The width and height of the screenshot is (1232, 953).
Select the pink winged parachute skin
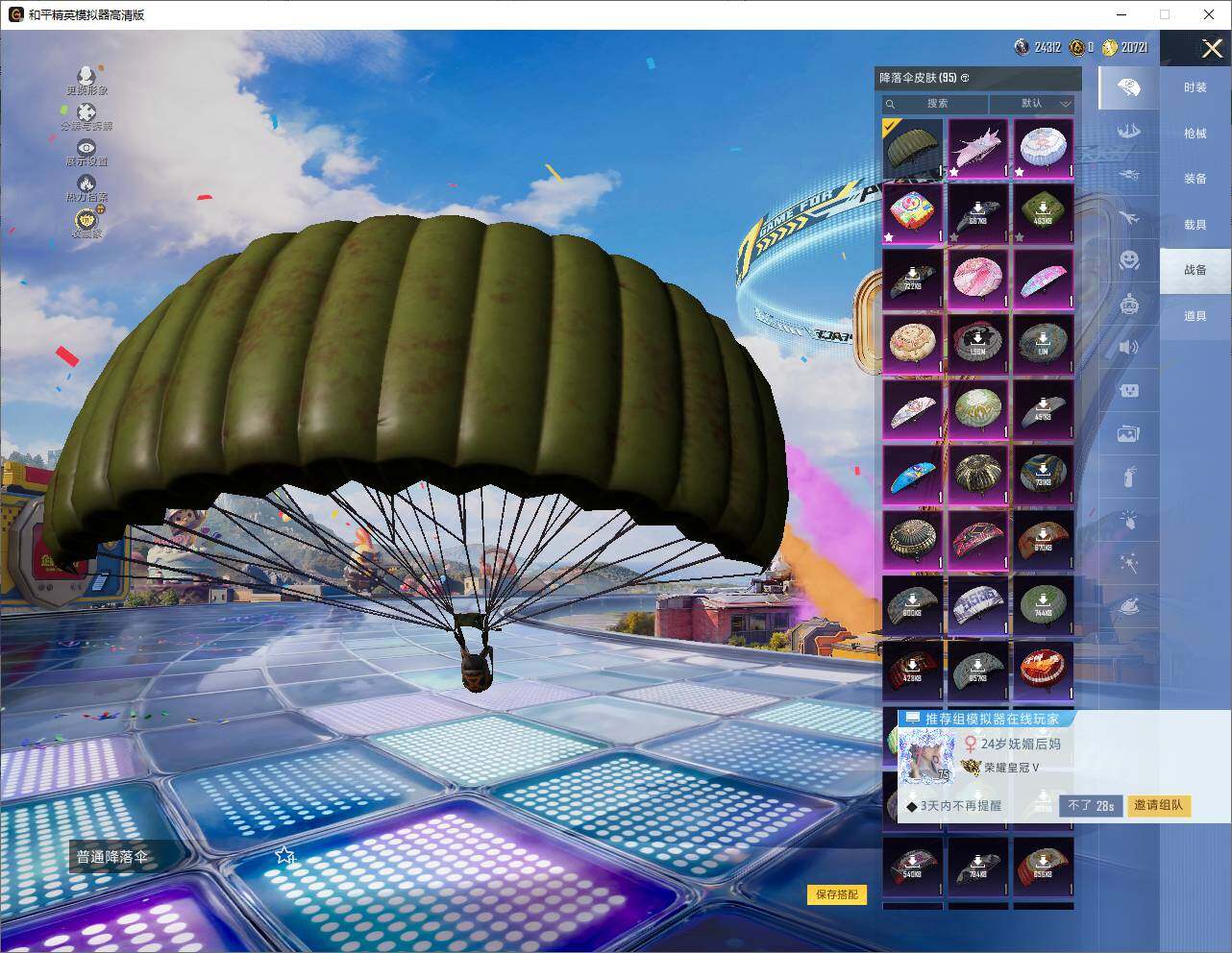tap(978, 148)
